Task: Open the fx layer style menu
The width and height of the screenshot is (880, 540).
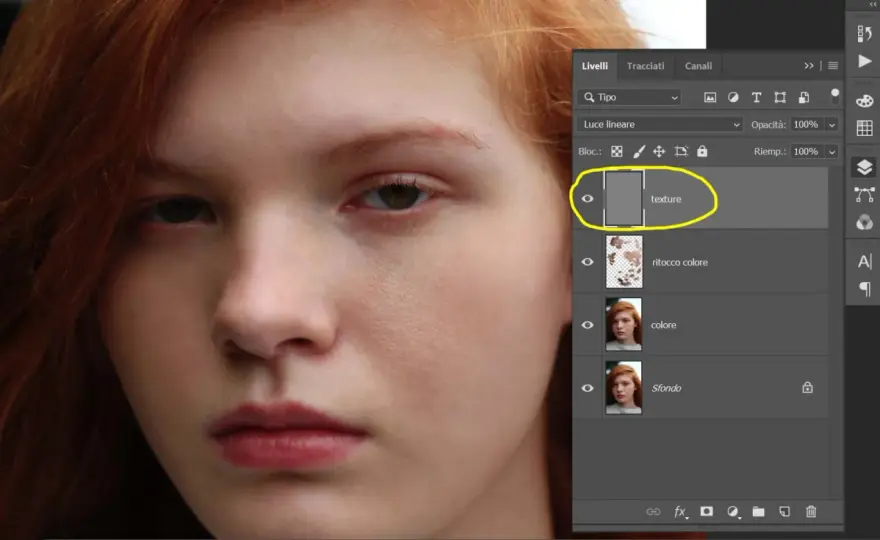Action: pos(680,512)
